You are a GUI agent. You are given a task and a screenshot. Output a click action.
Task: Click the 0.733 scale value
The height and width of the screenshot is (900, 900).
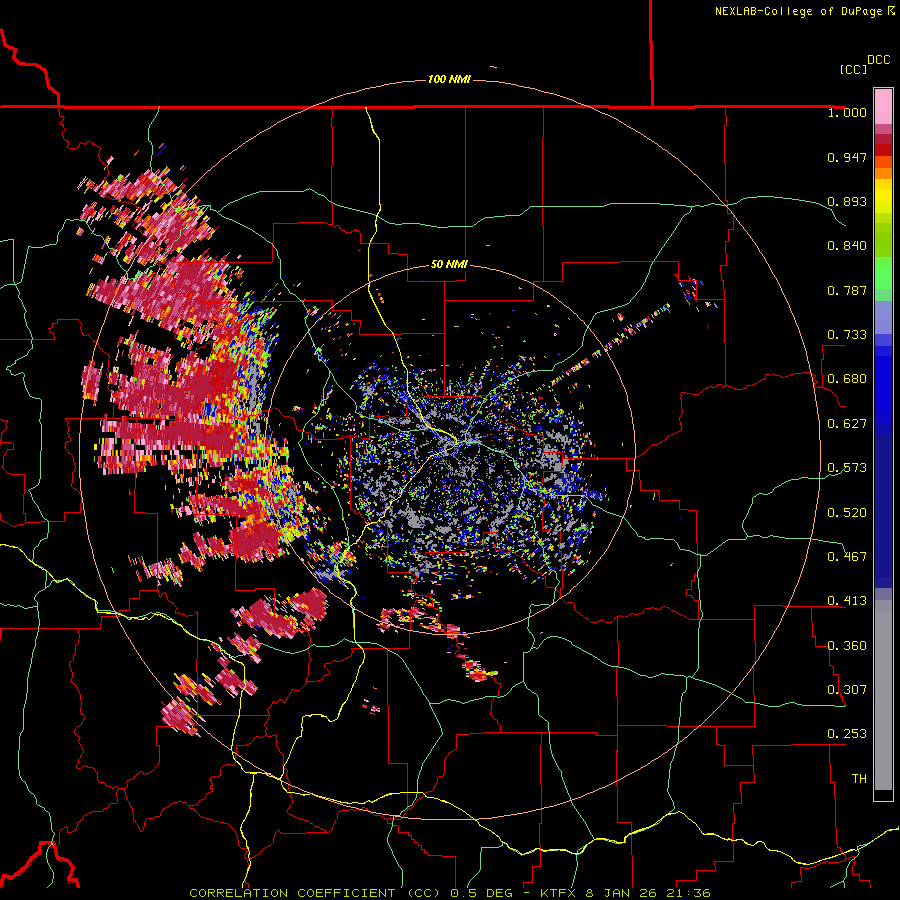point(847,335)
